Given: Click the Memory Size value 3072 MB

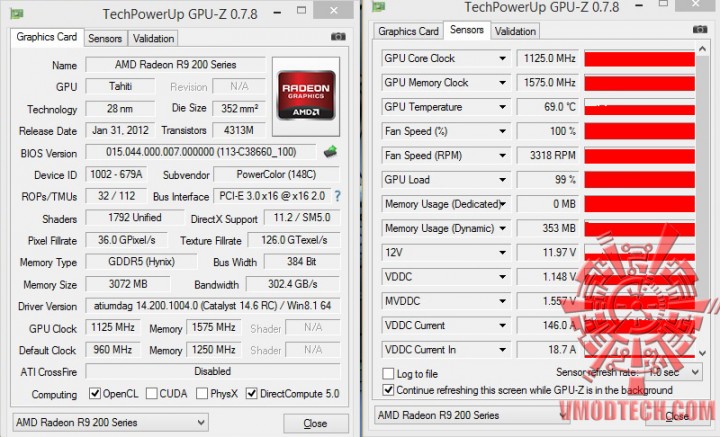Looking at the screenshot, I should (x=128, y=284).
